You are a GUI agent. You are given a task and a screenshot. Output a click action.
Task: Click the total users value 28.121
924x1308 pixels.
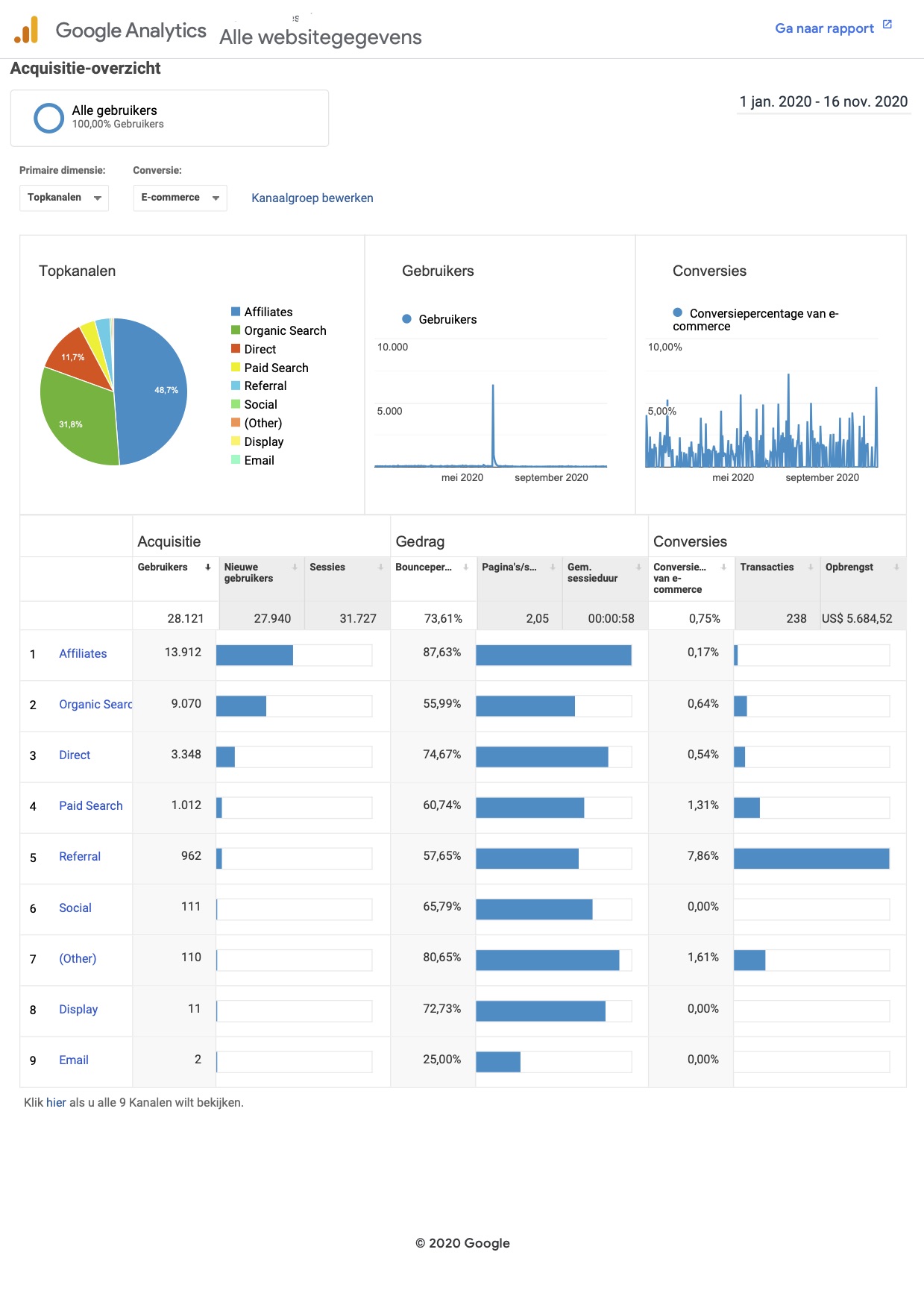186,619
